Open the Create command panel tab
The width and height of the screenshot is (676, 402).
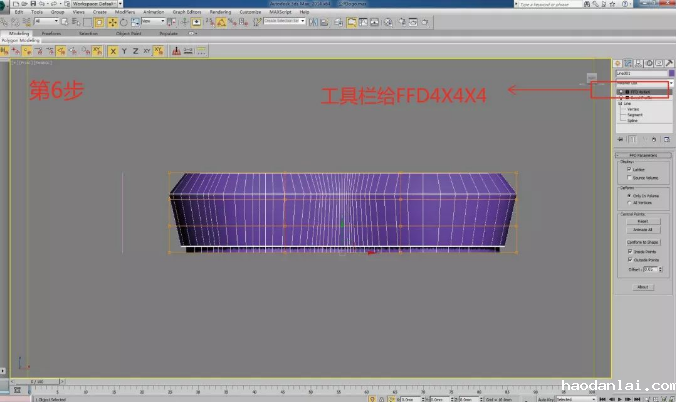[617, 63]
